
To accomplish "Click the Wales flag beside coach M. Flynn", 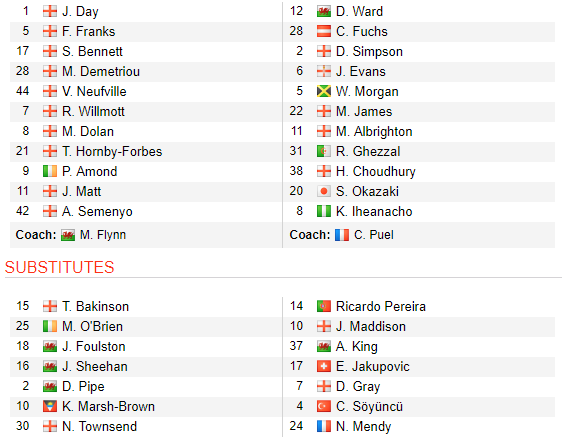I will pos(68,235).
